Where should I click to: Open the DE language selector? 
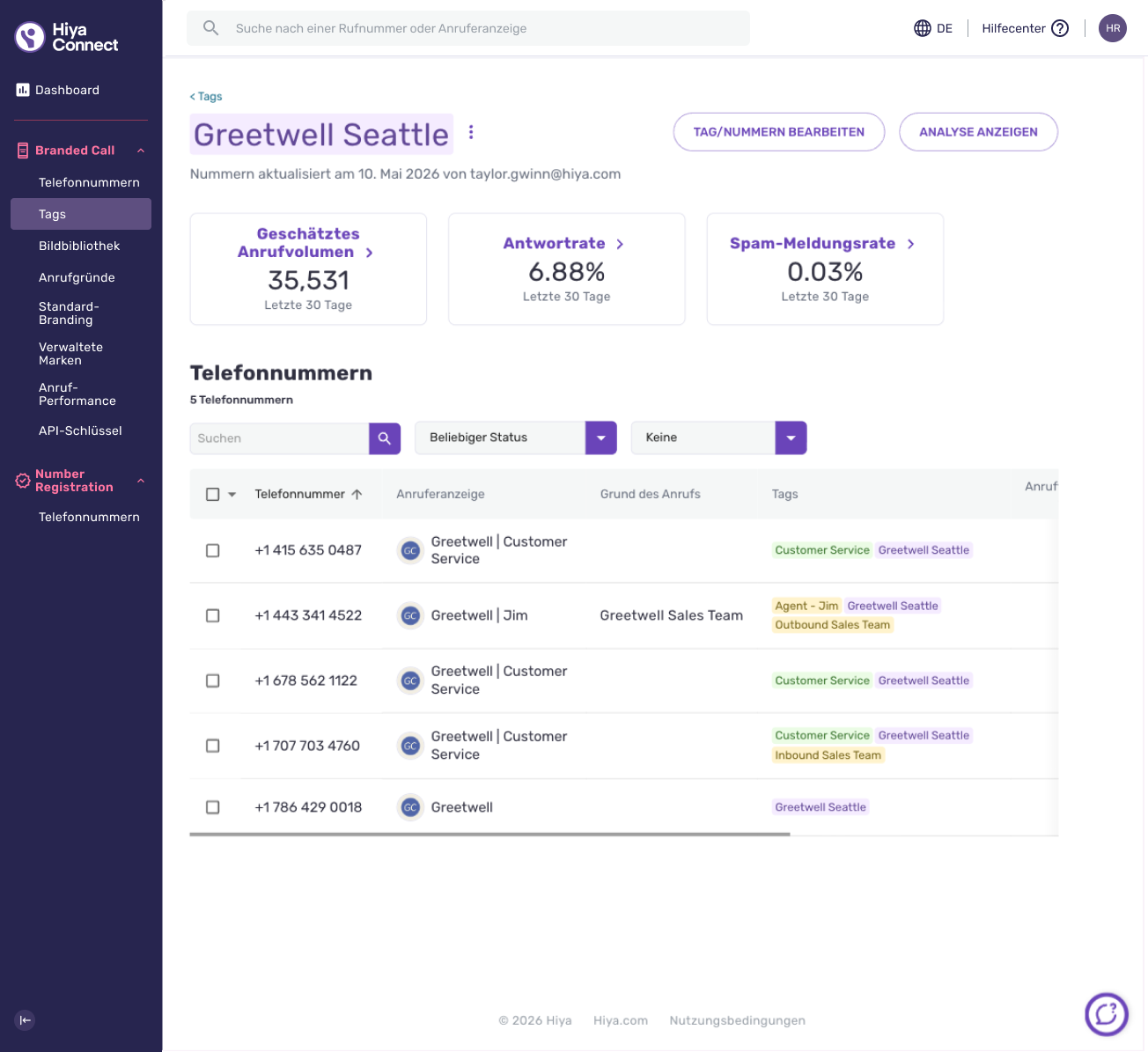pyautogui.click(x=933, y=28)
